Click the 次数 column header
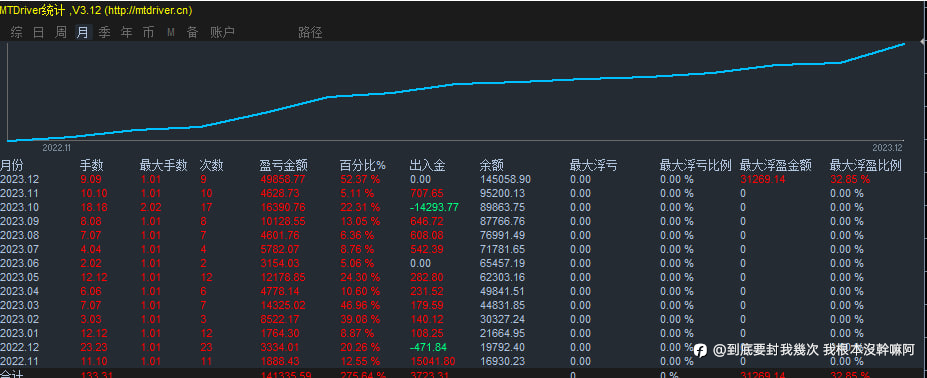 tap(212, 166)
